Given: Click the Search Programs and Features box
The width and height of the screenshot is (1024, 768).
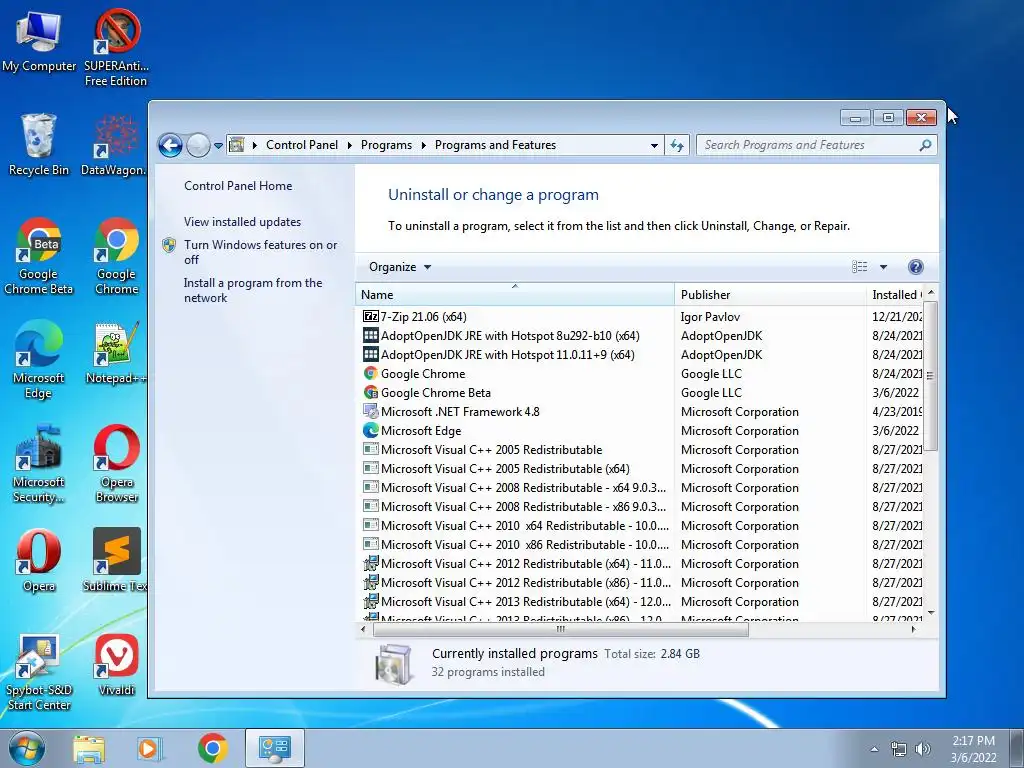Looking at the screenshot, I should pyautogui.click(x=808, y=145).
